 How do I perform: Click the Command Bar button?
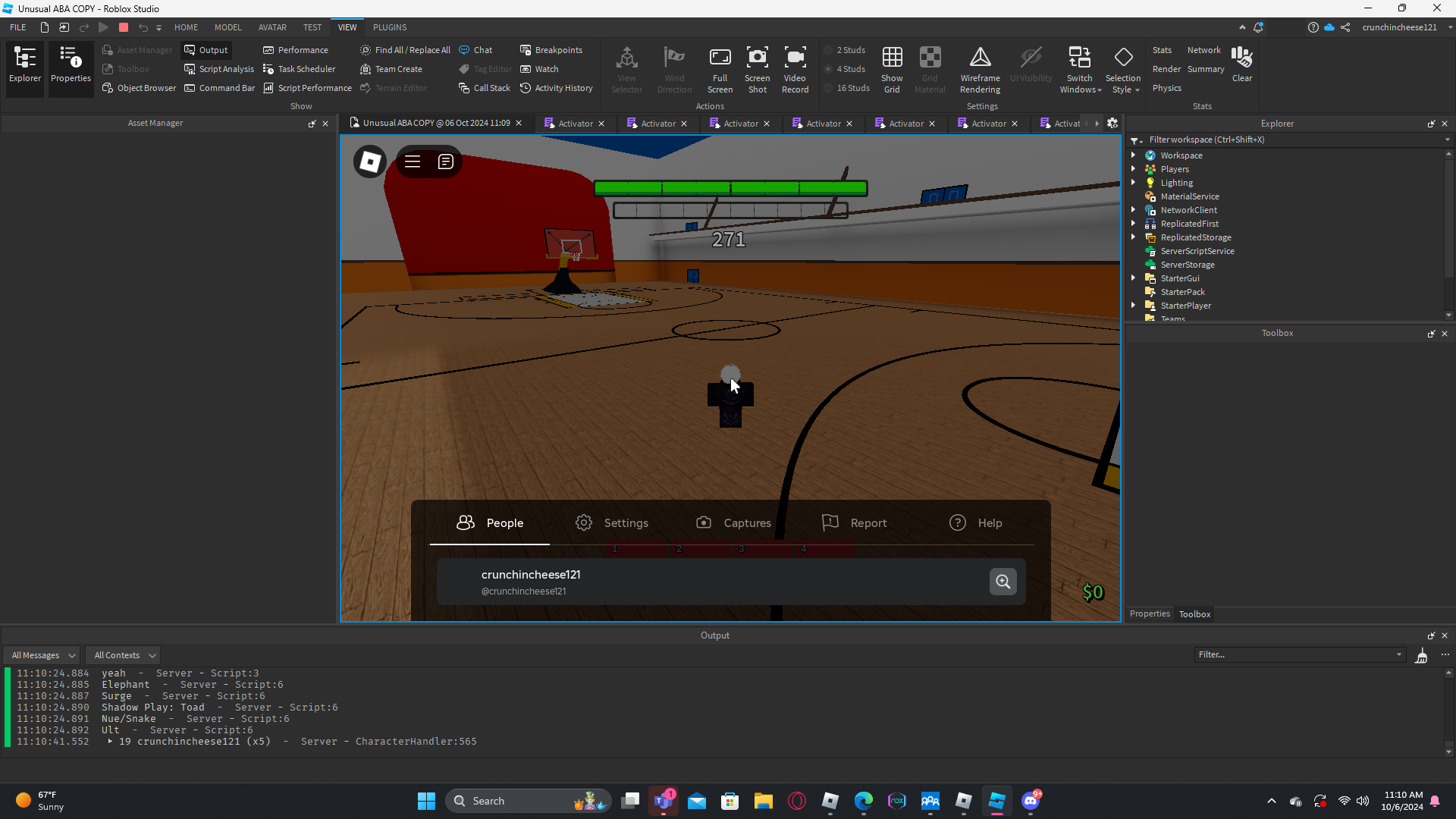[x=220, y=88]
